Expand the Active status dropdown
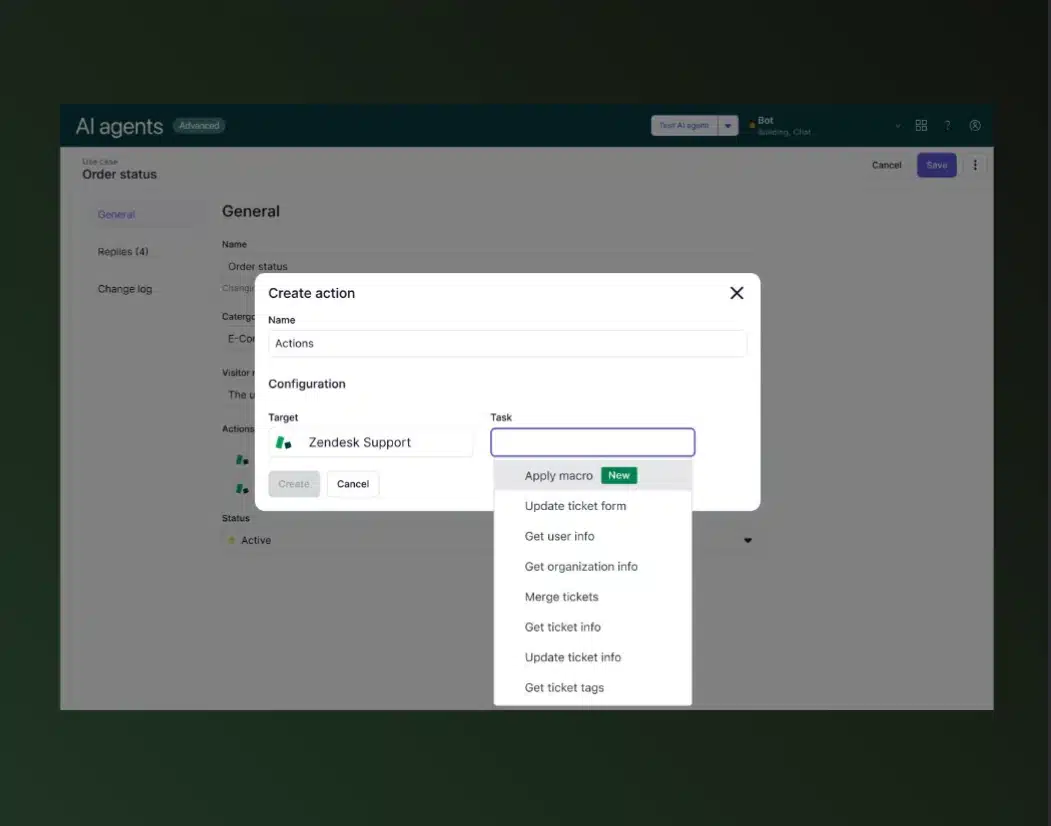Image resolution: width=1051 pixels, height=826 pixels. 747,541
